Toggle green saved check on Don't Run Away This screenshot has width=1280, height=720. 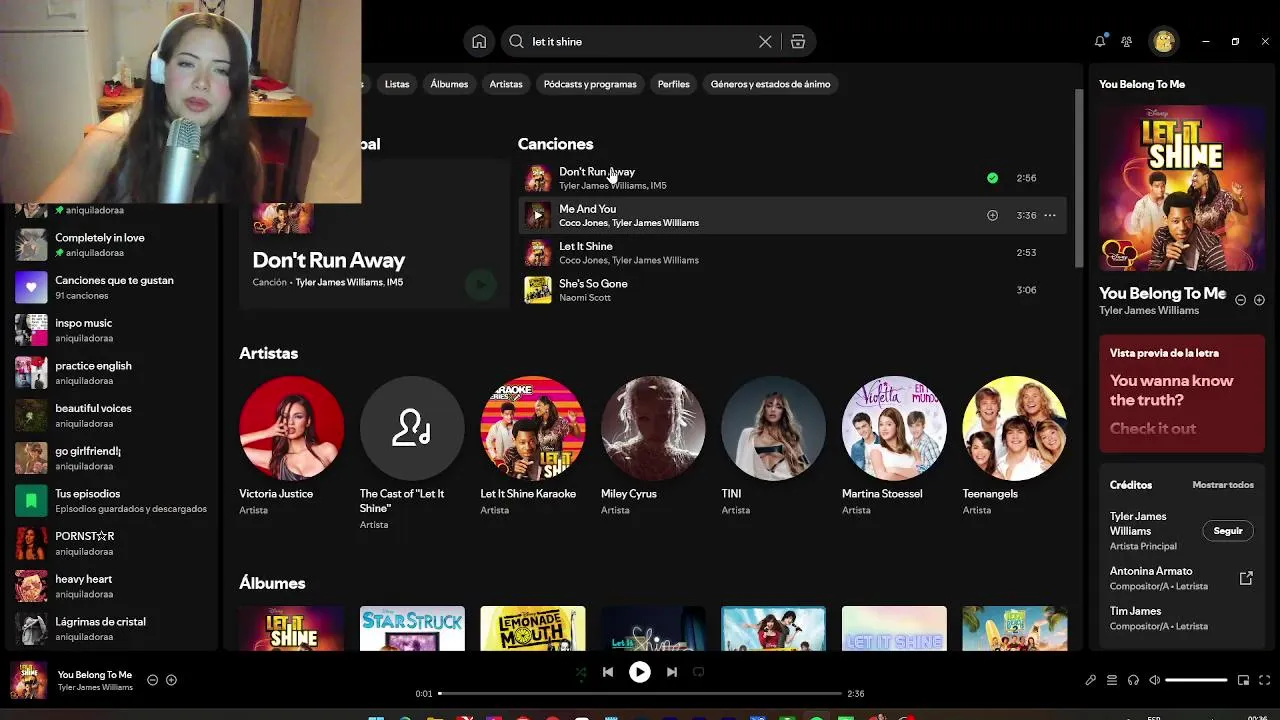992,178
